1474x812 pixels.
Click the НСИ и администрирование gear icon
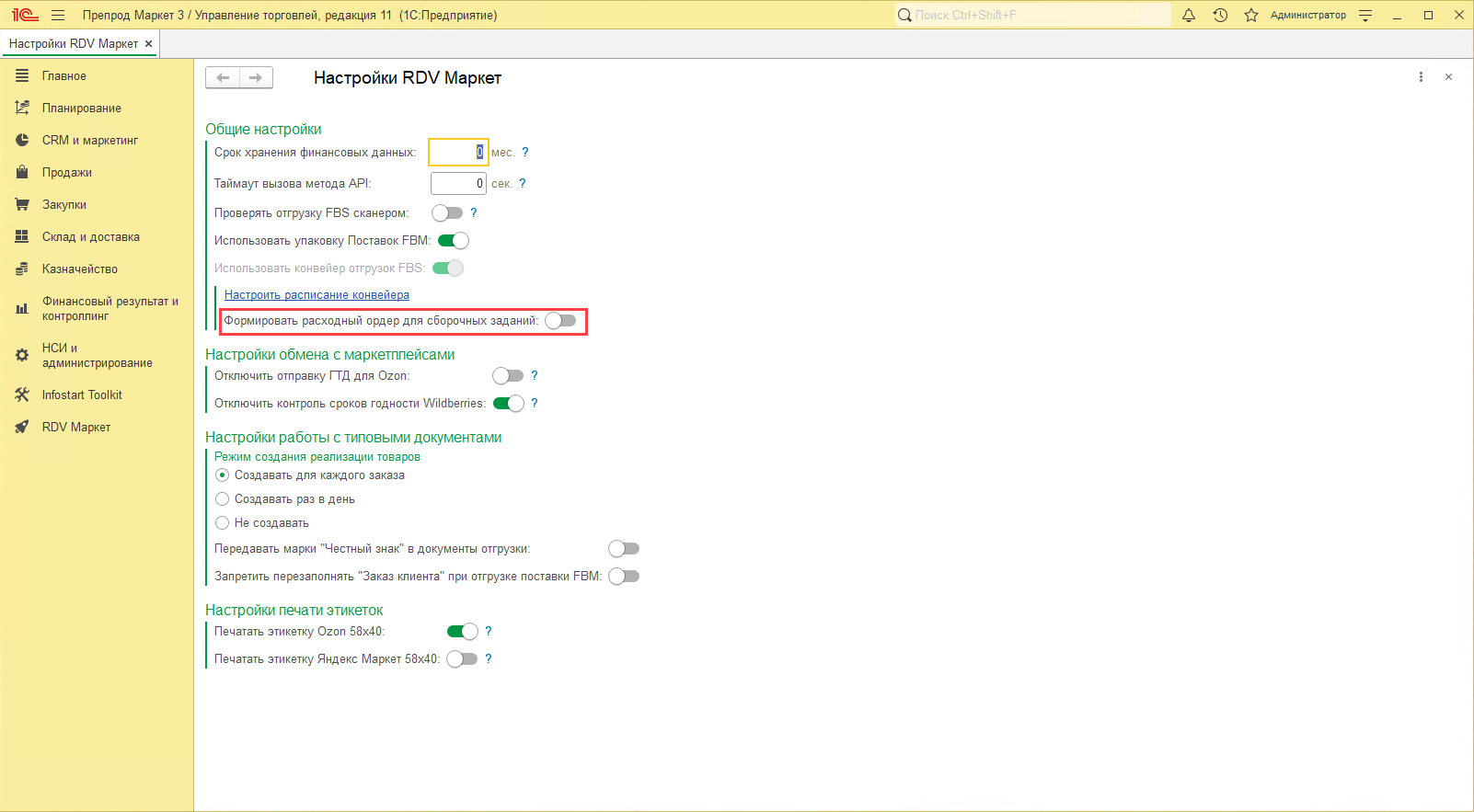click(x=22, y=355)
